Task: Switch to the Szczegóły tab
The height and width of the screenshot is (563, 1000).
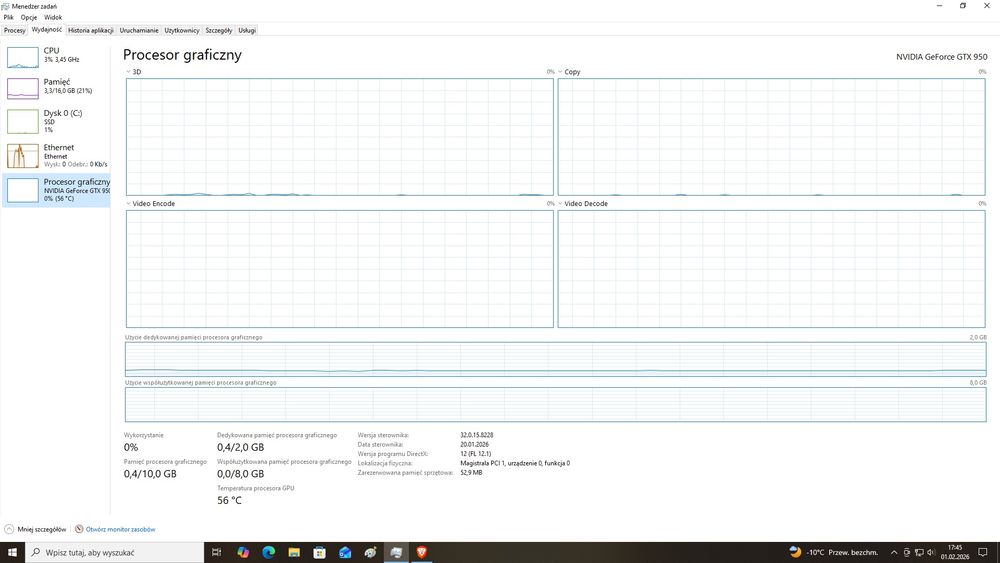Action: click(219, 30)
